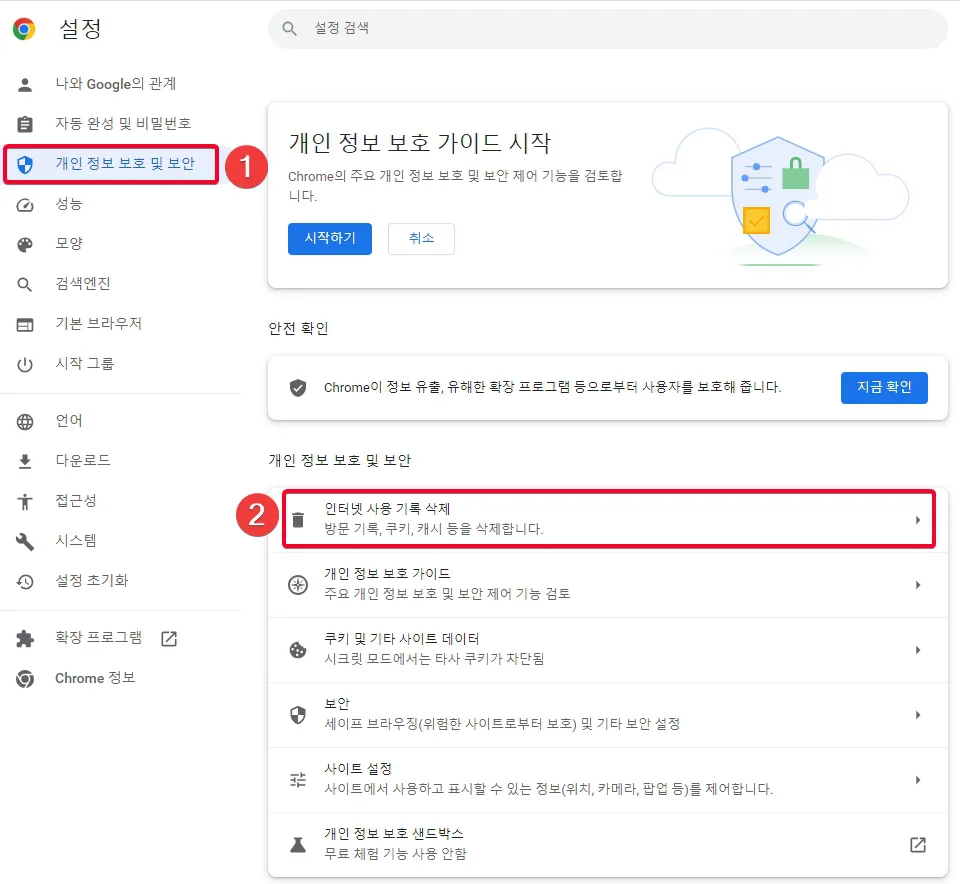Click the person icon for 나와 Google의 관계
This screenshot has height=884, width=960.
point(24,84)
